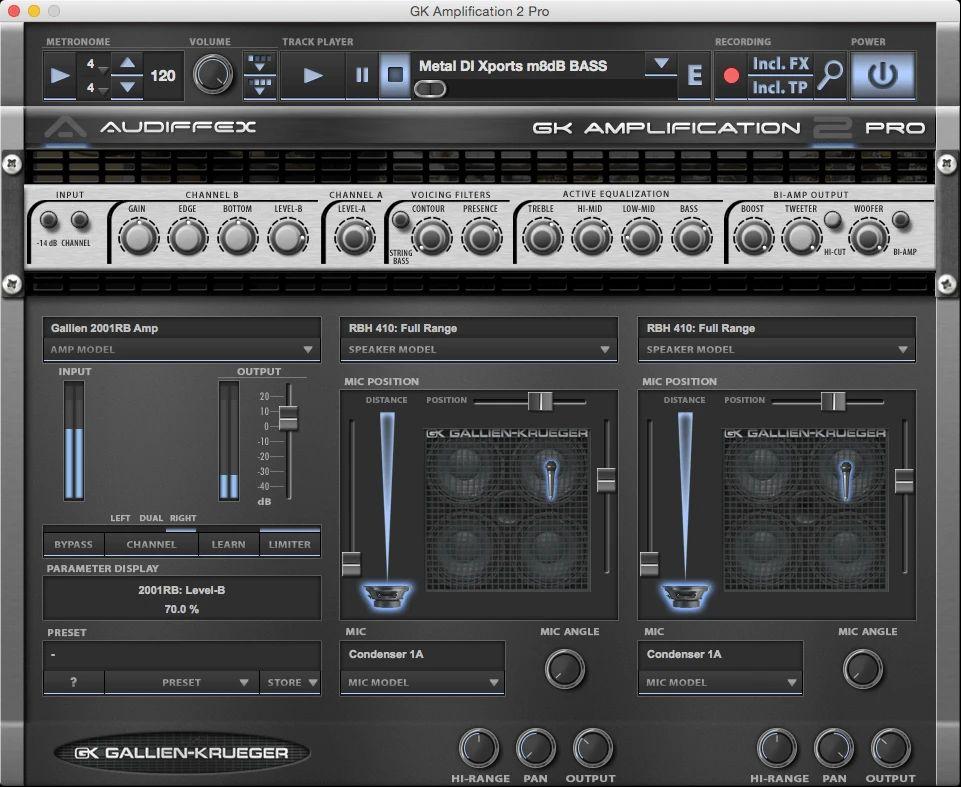Open the Amp Model dropdown
961x787 pixels.
(x=181, y=349)
